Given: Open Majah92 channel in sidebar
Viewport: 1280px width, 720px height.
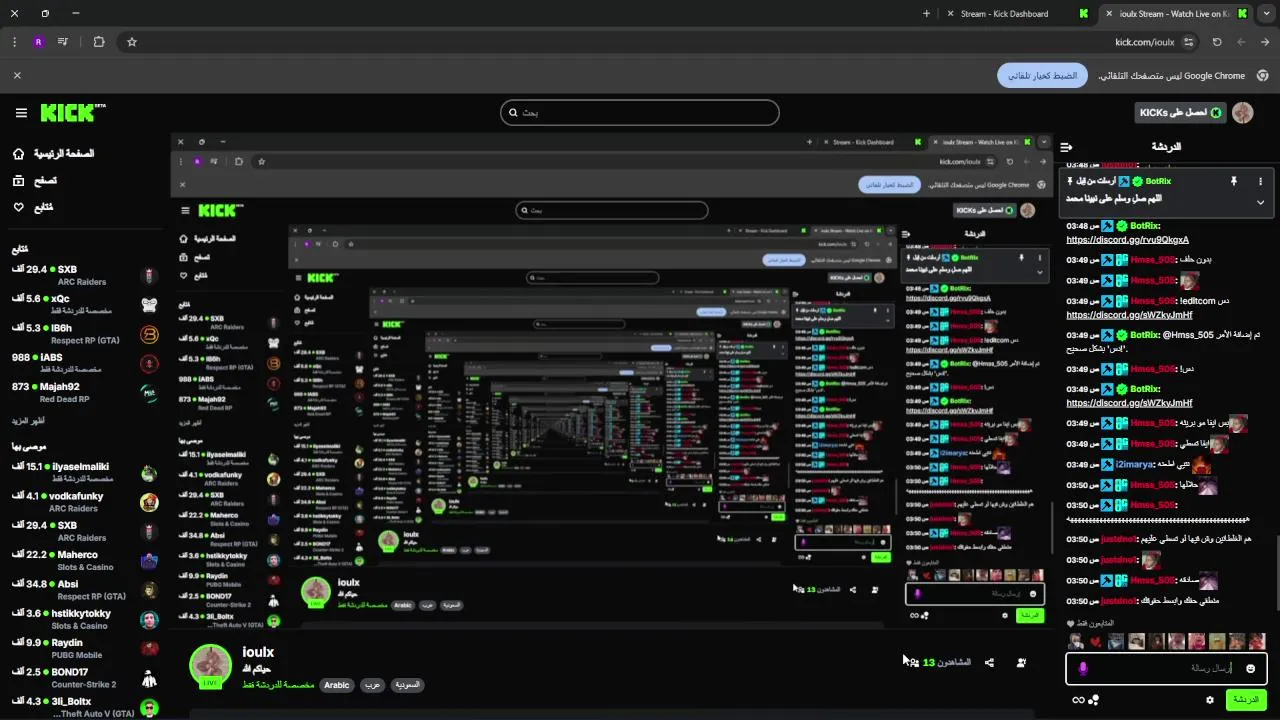Looking at the screenshot, I should tap(85, 392).
